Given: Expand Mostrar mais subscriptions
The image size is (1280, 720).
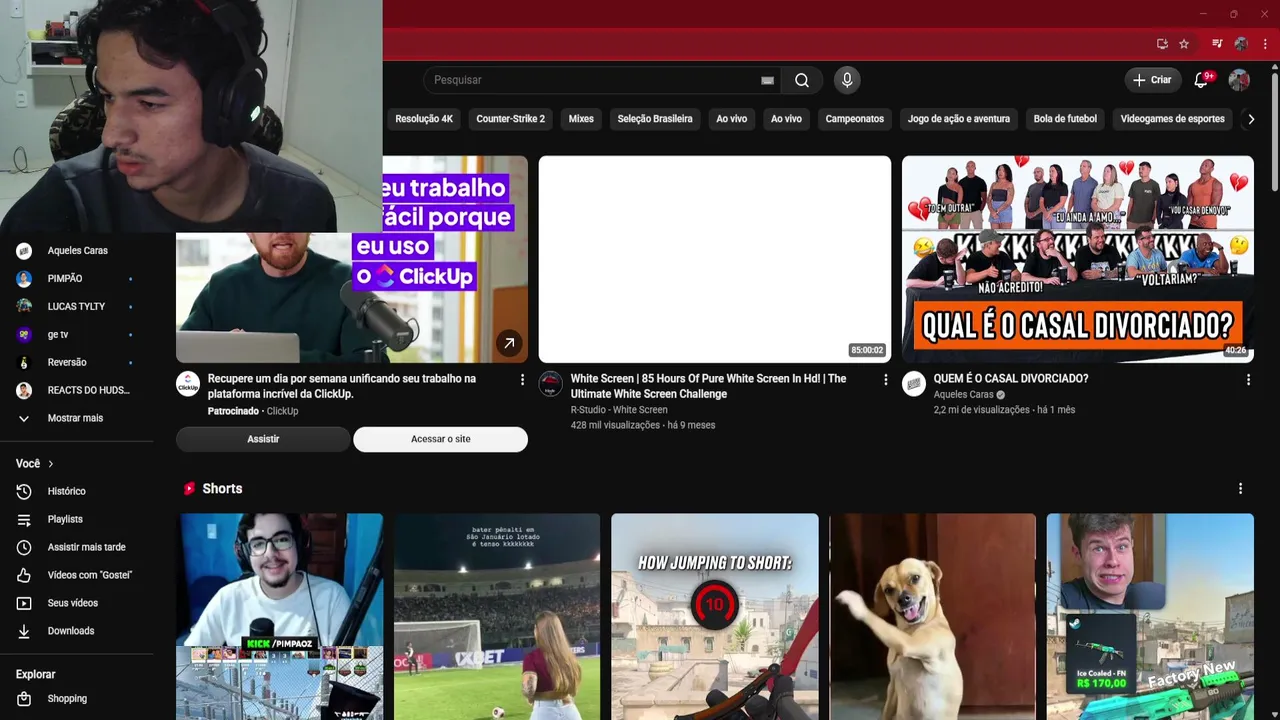Looking at the screenshot, I should 77,418.
